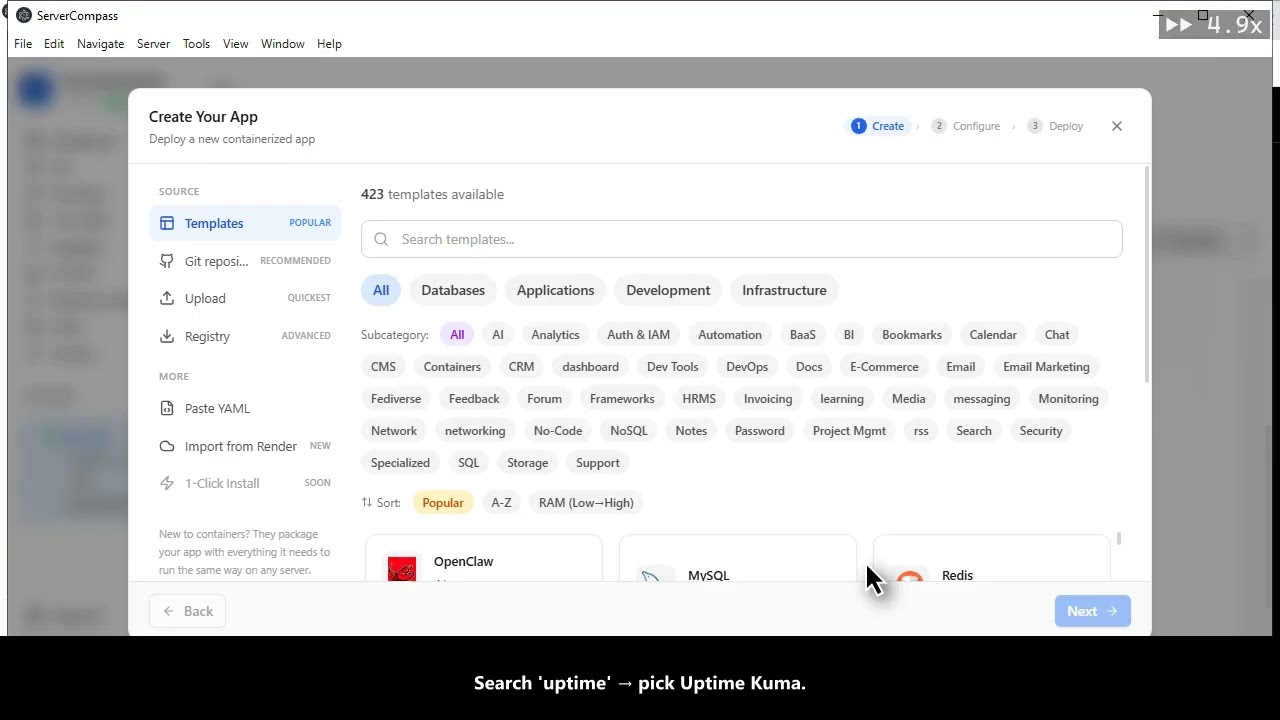
Task: Sort templates by RAM Low to High
Action: [x=586, y=503]
